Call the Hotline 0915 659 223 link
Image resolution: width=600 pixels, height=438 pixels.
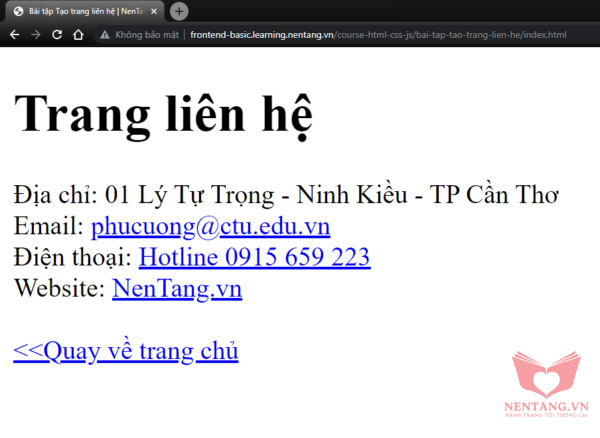pyautogui.click(x=254, y=257)
